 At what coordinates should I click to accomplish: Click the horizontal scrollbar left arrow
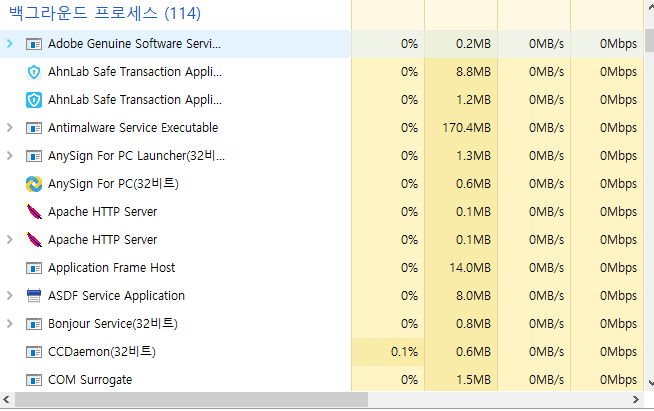coord(6,400)
